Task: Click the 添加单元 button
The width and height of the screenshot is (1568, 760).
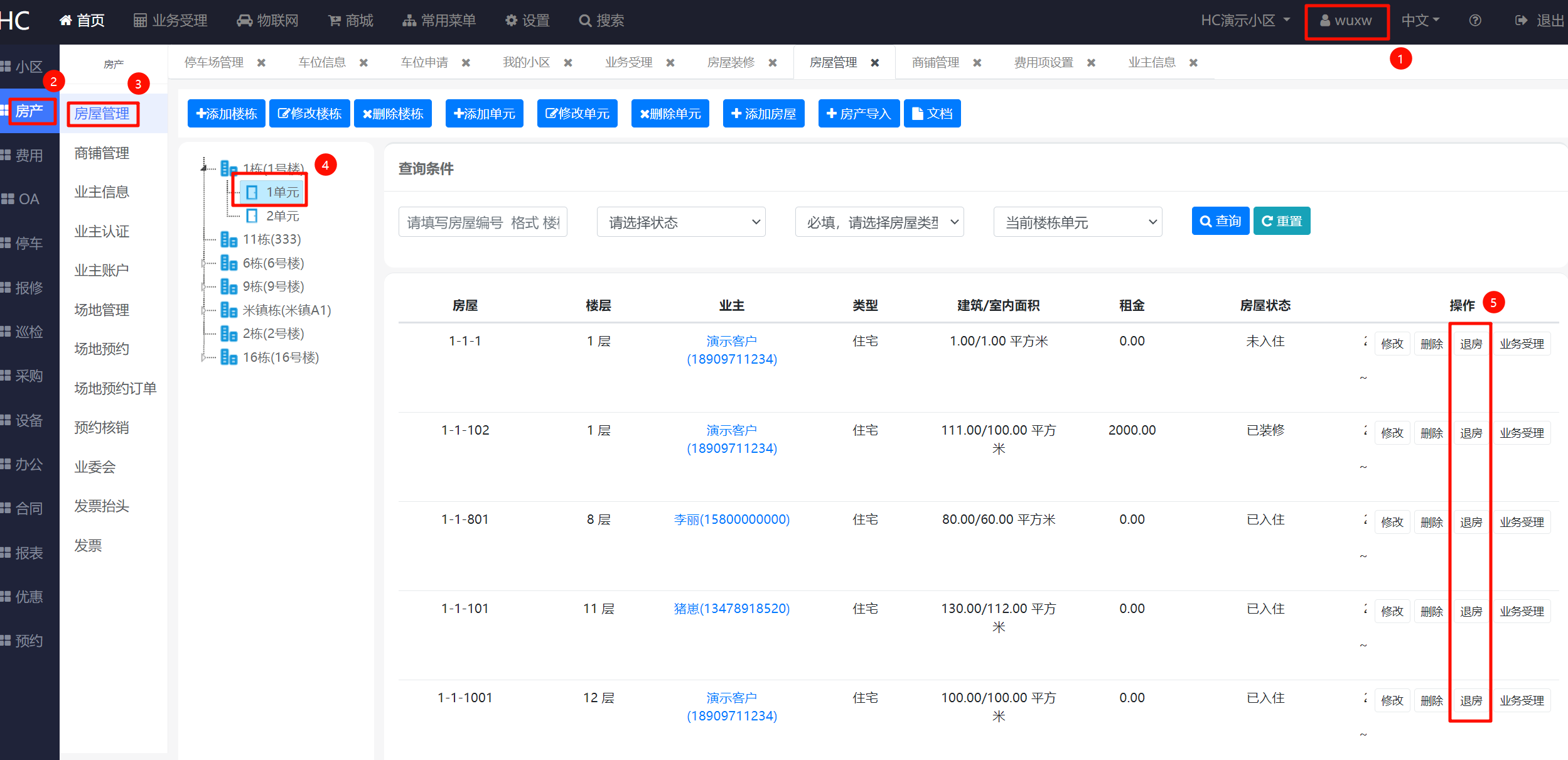Action: [x=485, y=114]
